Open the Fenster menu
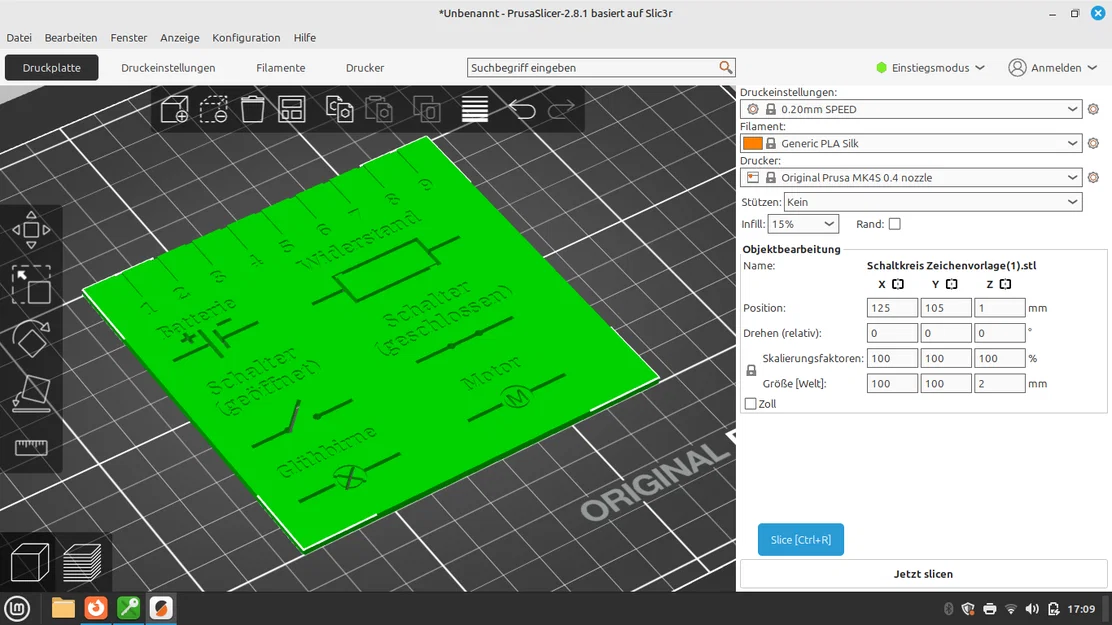Screen dimensions: 1112x625 pyautogui.click(x=128, y=38)
